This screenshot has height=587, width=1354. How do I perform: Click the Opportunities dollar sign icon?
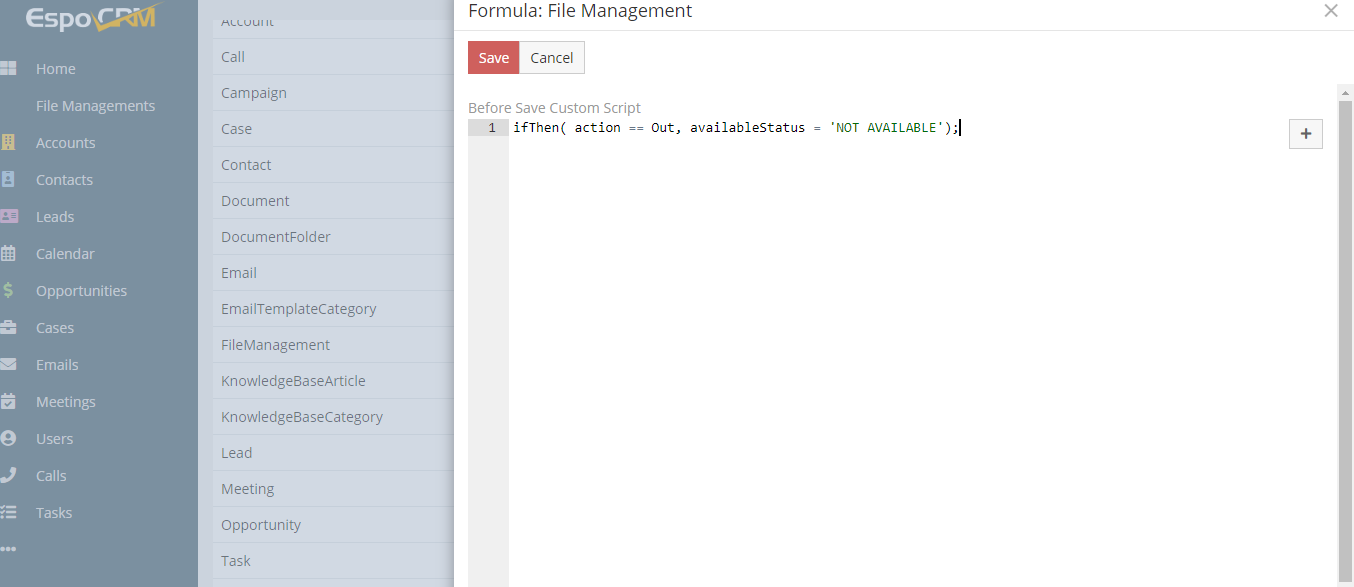click(x=8, y=291)
